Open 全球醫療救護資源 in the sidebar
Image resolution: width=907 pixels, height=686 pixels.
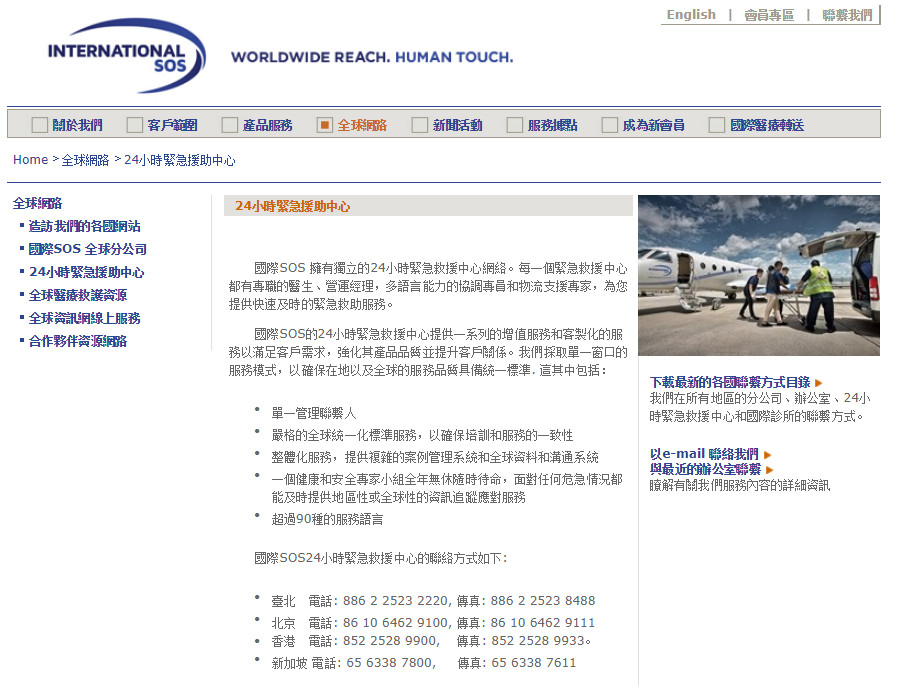coord(78,295)
